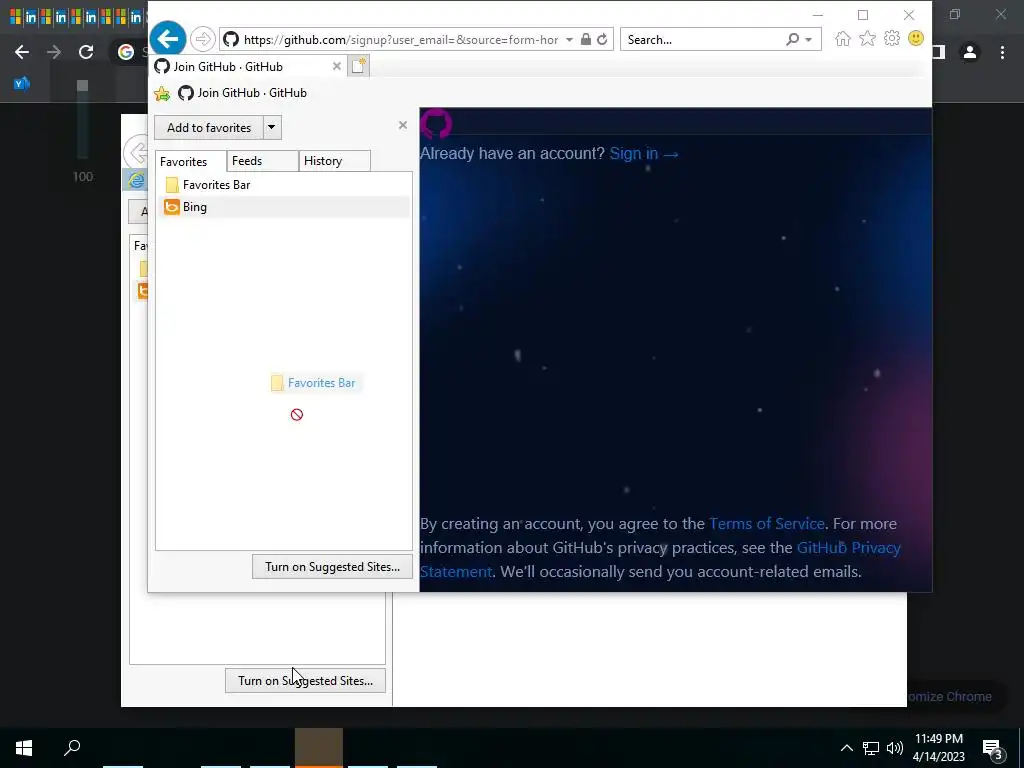1024x768 pixels.
Task: Click Chrome's Back arrow button
Action: click(x=22, y=52)
